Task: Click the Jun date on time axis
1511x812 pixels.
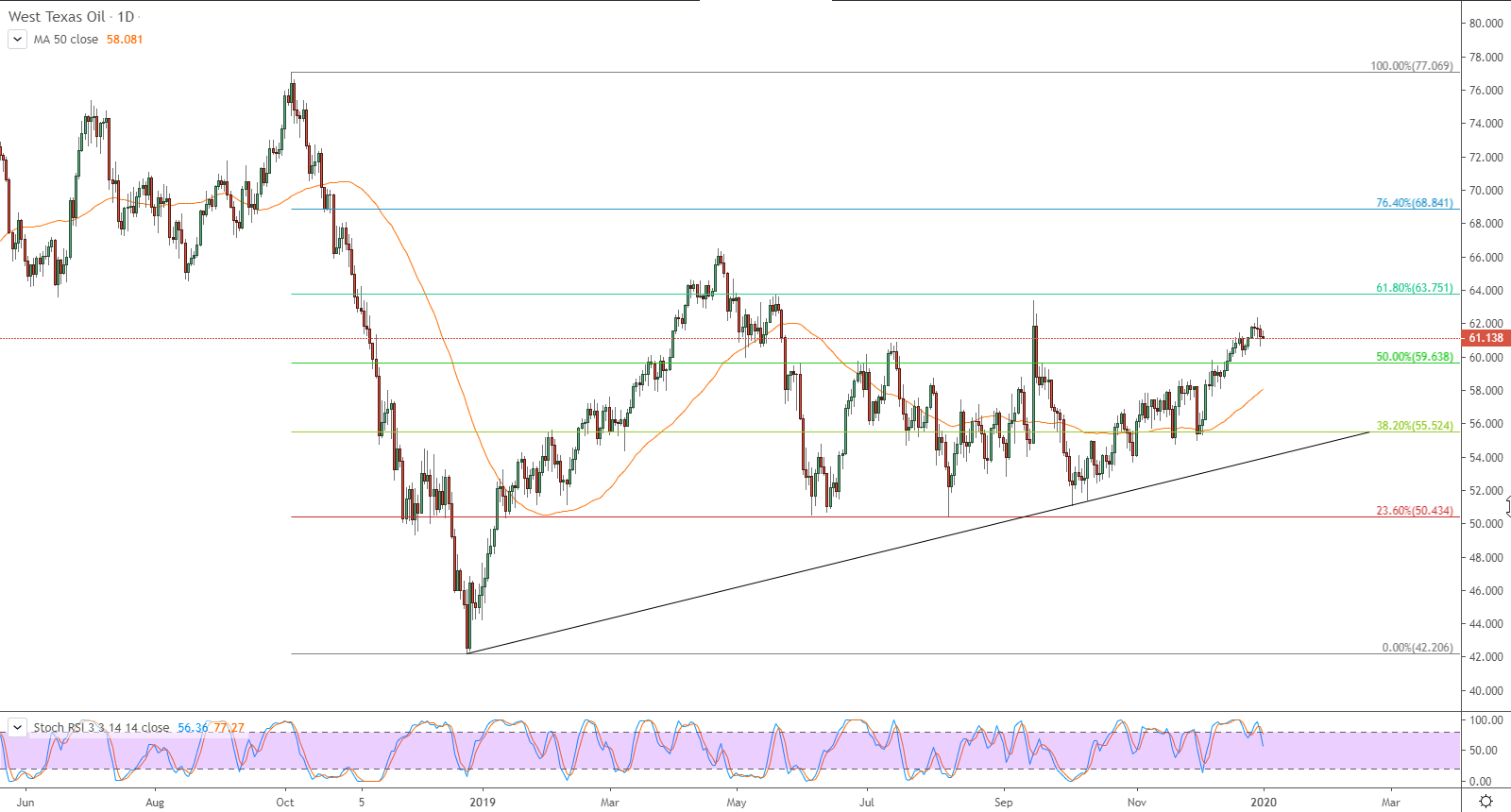Action: coord(25,803)
